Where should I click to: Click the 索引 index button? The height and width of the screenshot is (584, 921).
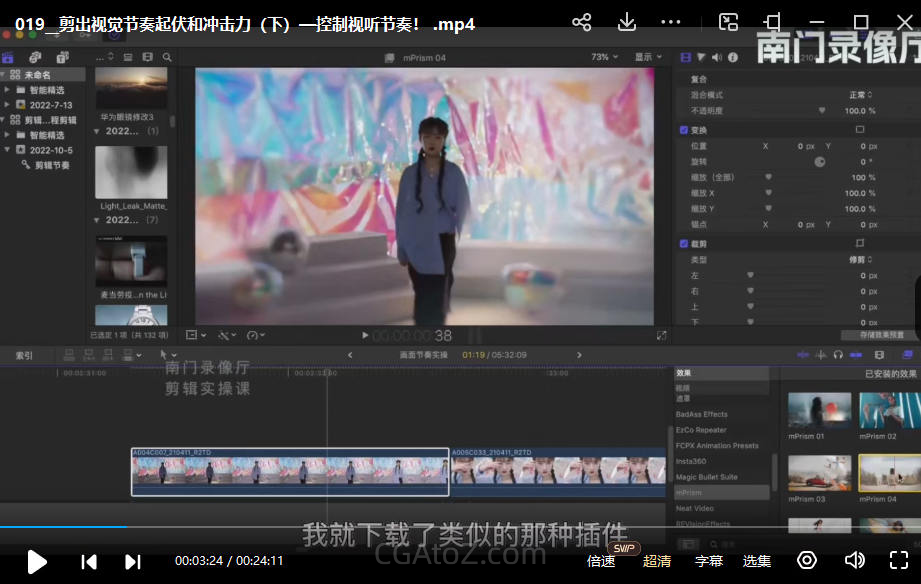[24, 355]
